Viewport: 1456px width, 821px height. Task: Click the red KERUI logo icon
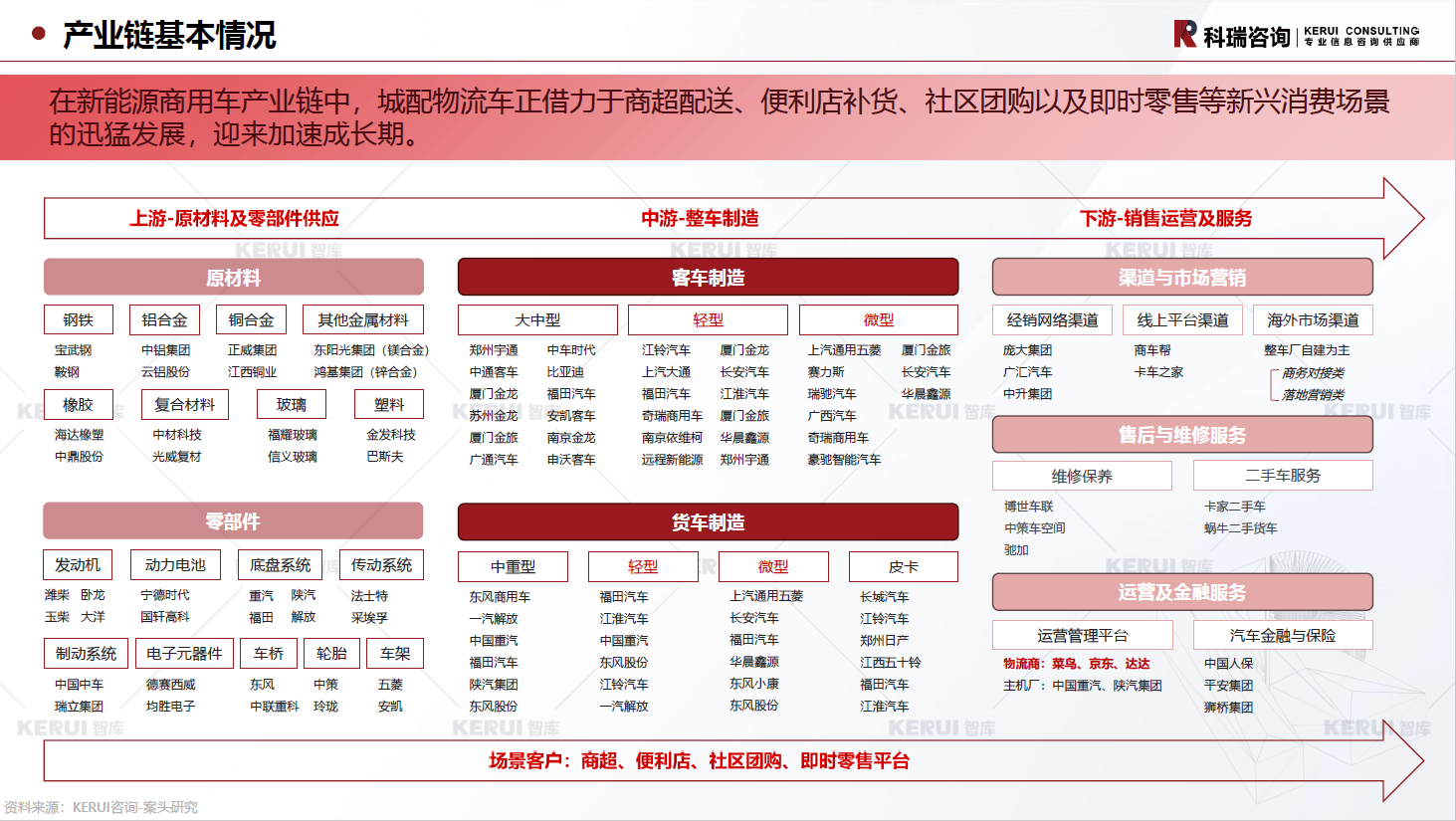(1184, 34)
